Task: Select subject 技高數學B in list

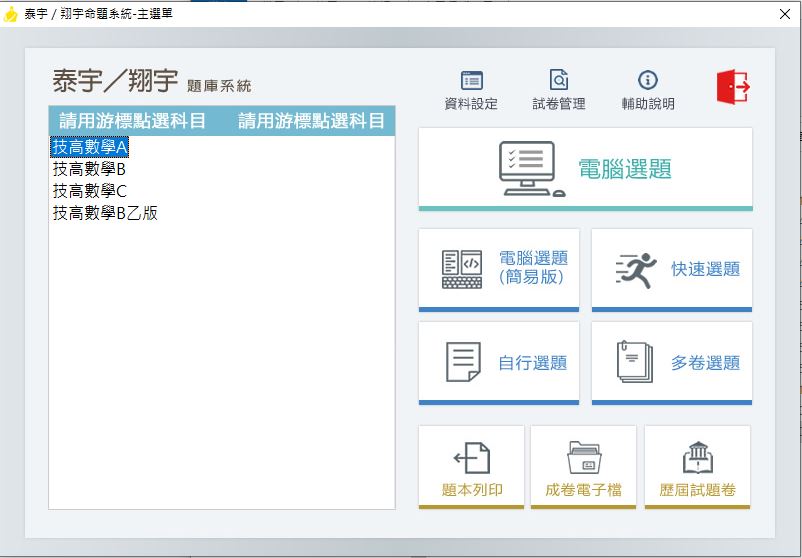Action: click(89, 169)
